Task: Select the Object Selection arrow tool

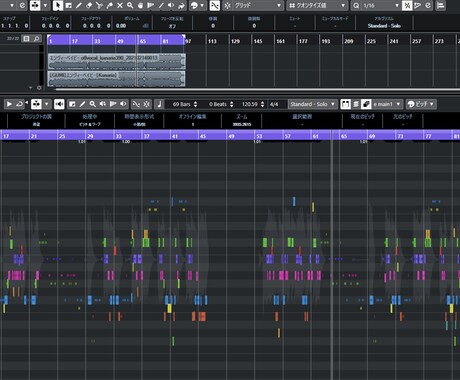Action: [x=58, y=5]
